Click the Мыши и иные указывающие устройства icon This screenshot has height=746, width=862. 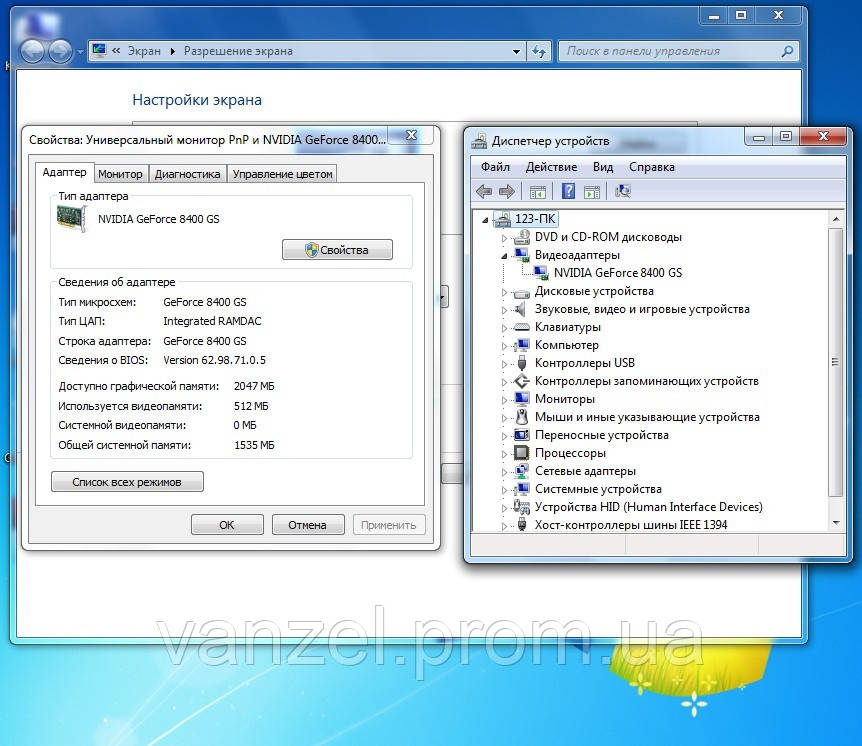click(x=522, y=417)
